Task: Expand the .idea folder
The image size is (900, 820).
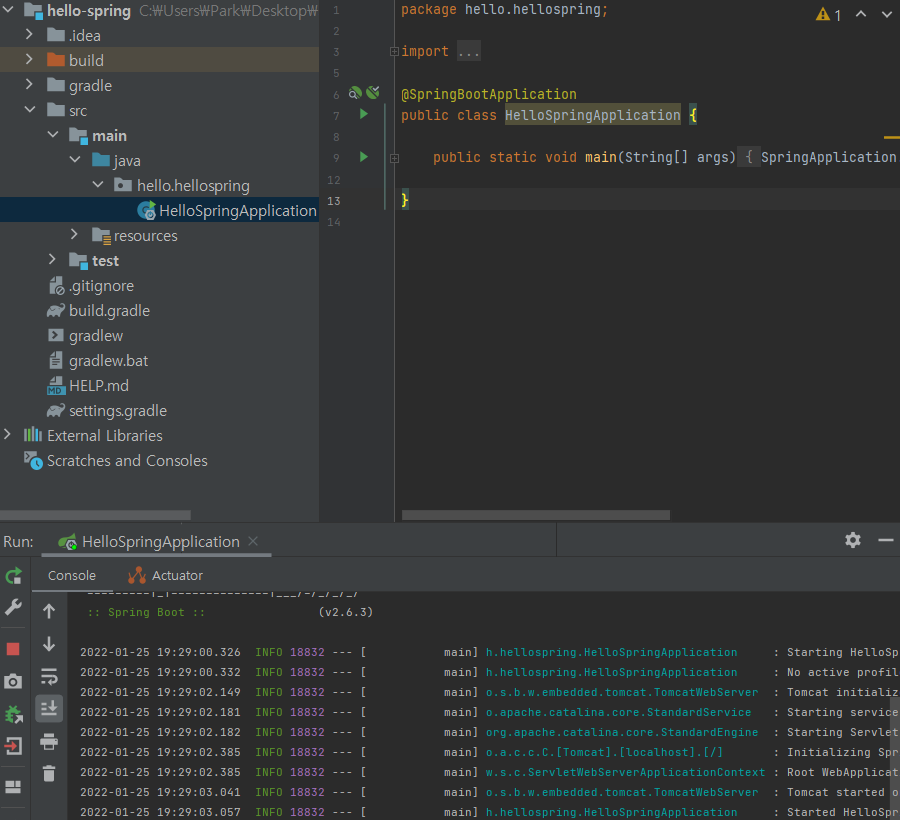Action: click(x=29, y=34)
